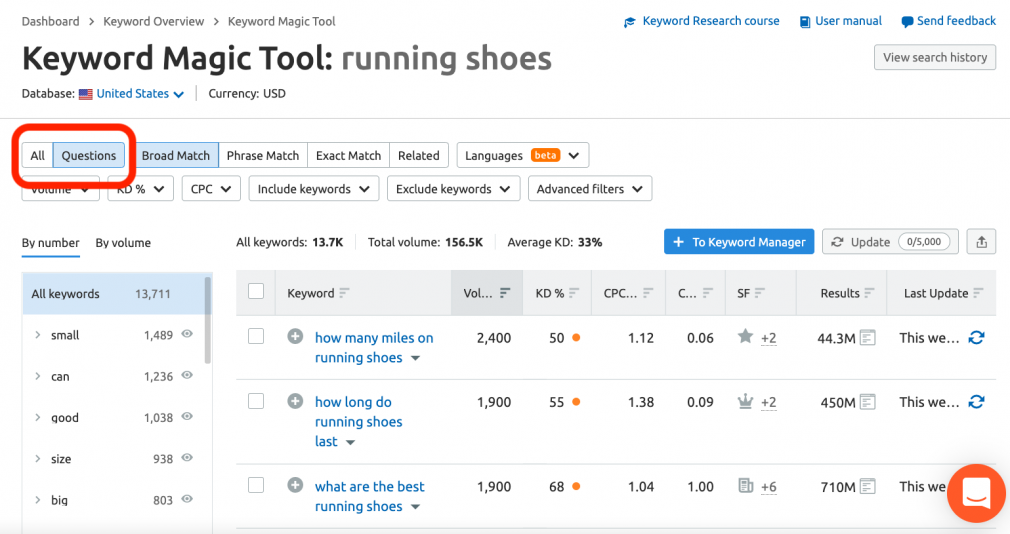
Task: Click the View search history button
Action: click(x=934, y=57)
